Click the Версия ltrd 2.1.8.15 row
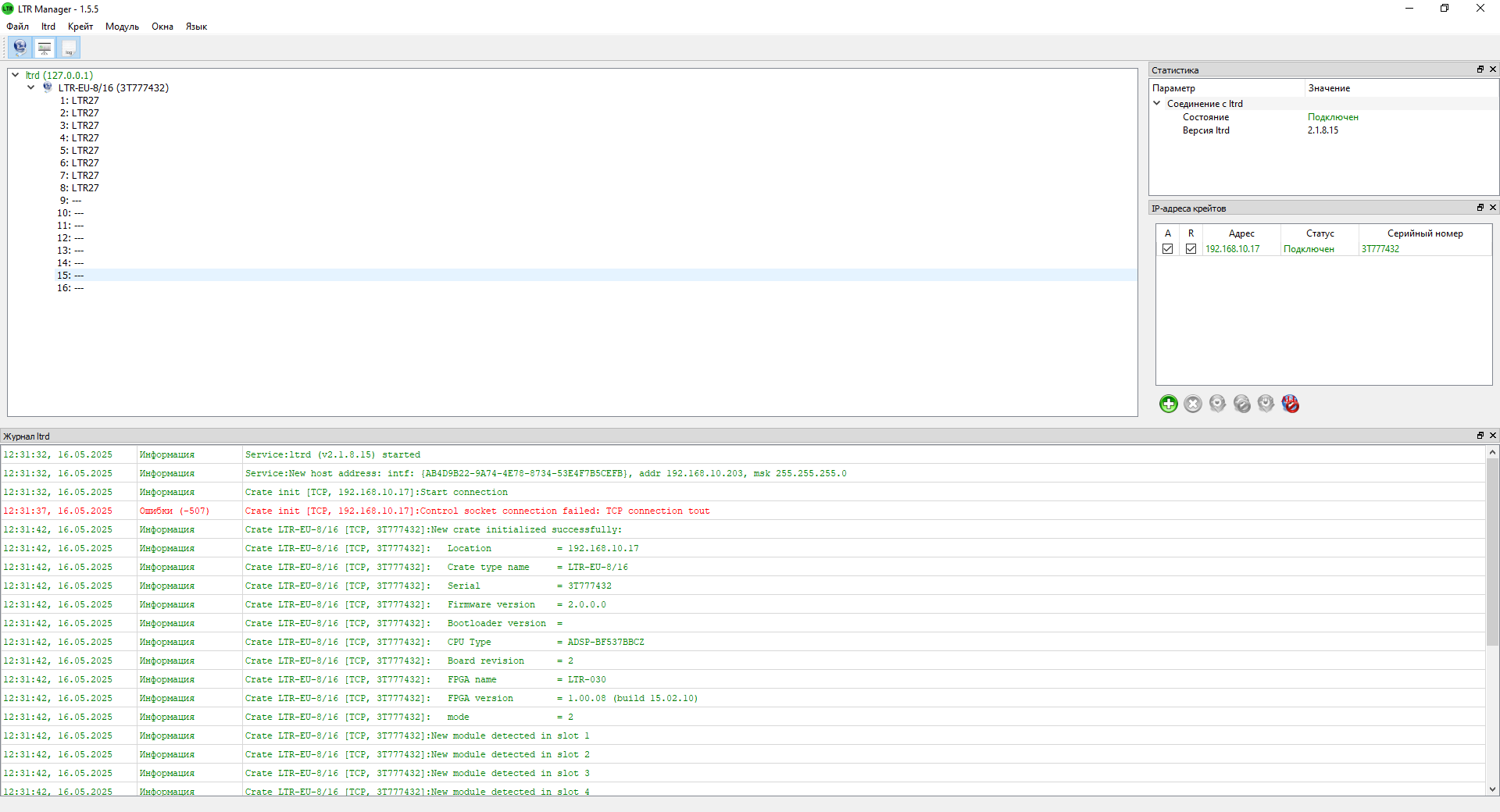Screen dimensions: 1500x812 tap(1323, 130)
